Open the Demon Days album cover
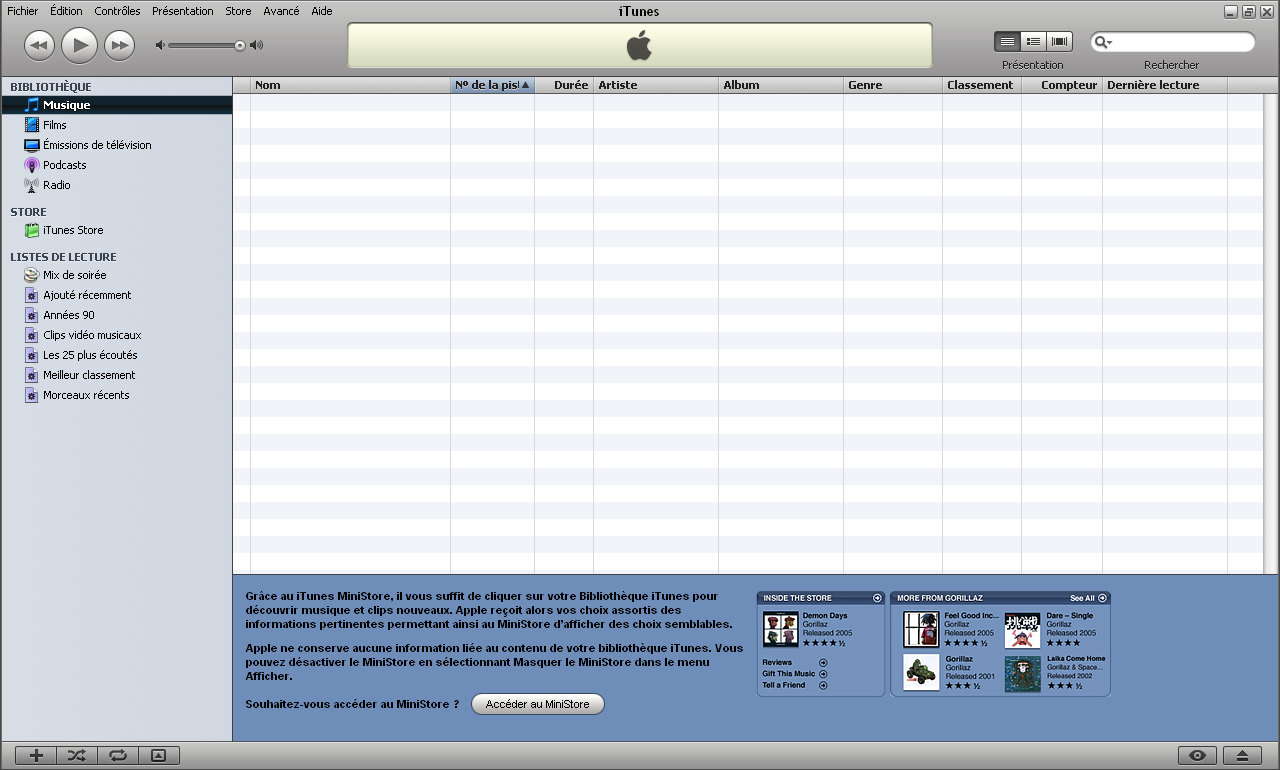This screenshot has width=1280, height=770. [x=781, y=629]
